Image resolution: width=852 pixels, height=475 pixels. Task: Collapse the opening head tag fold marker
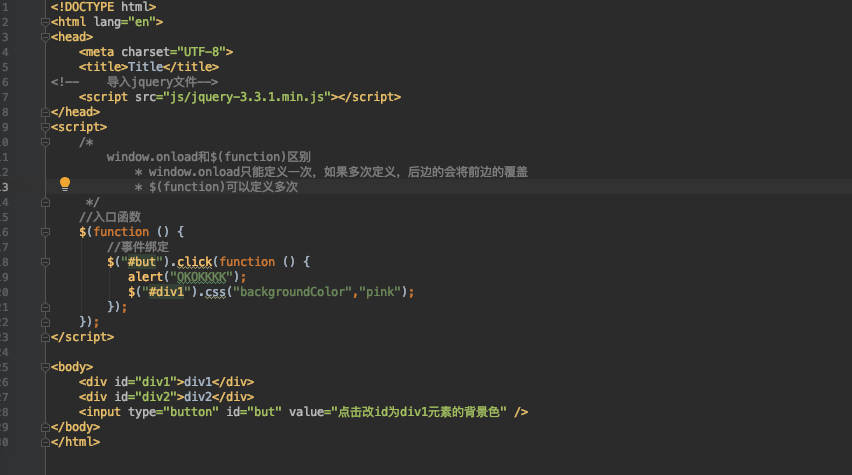46,38
